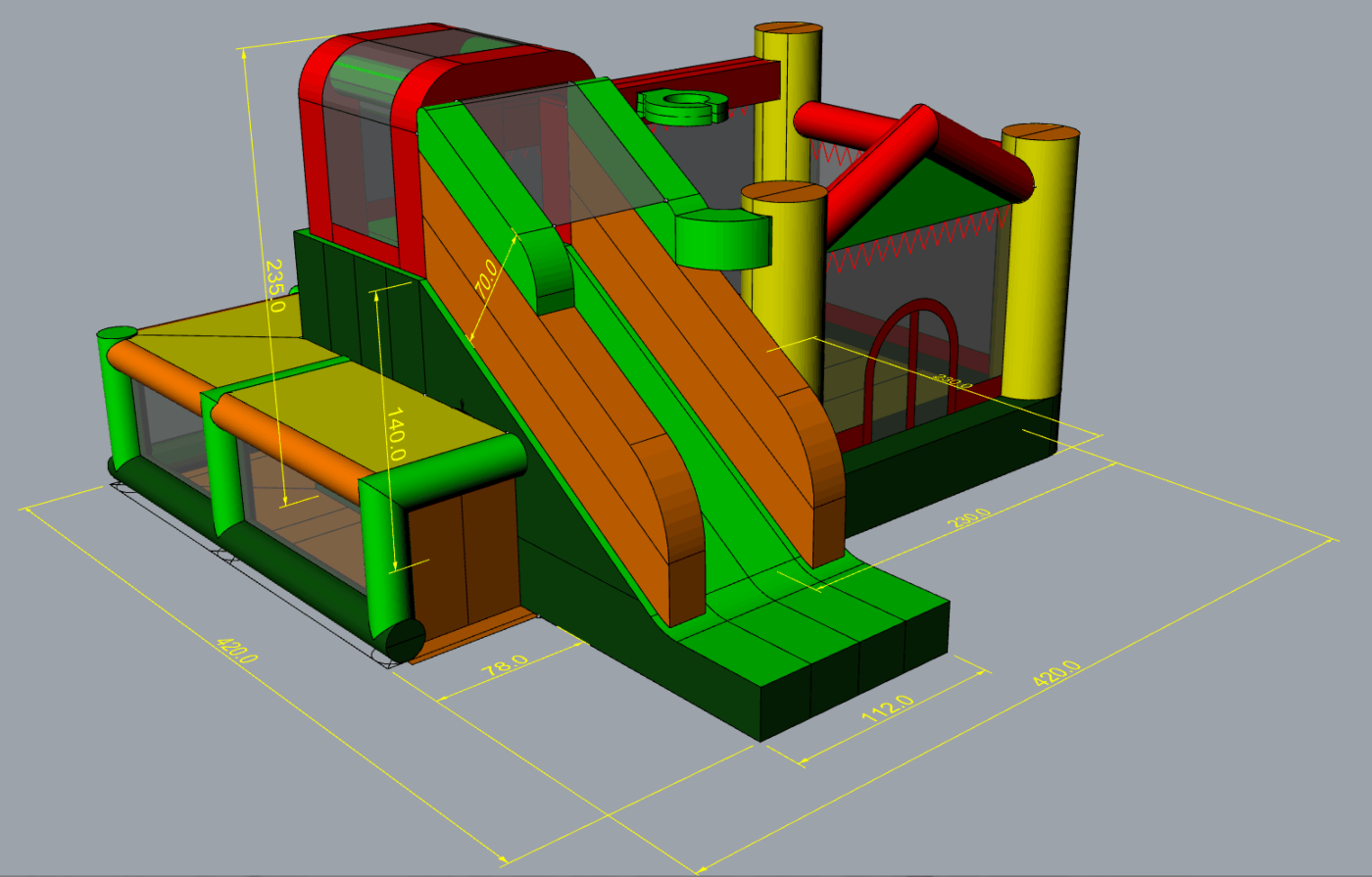Select the 140.0 vertical dimension label
The height and width of the screenshot is (877, 1372).
[x=395, y=434]
